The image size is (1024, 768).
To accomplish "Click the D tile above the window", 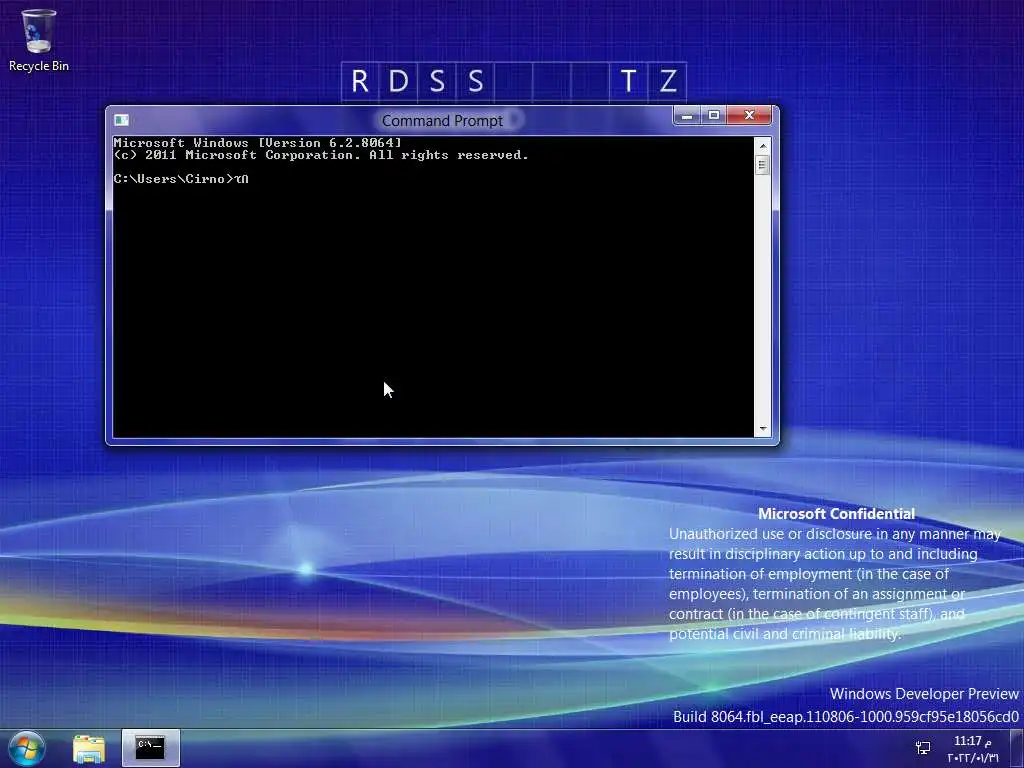I will click(398, 82).
